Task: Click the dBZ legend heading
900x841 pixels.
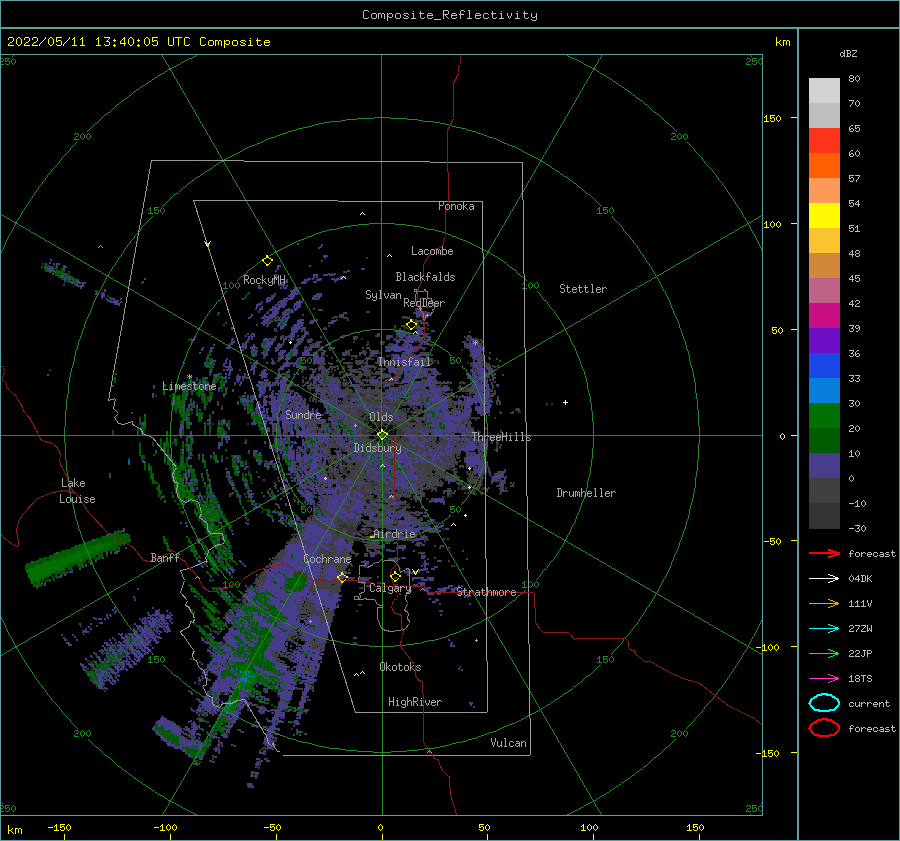Action: [848, 53]
